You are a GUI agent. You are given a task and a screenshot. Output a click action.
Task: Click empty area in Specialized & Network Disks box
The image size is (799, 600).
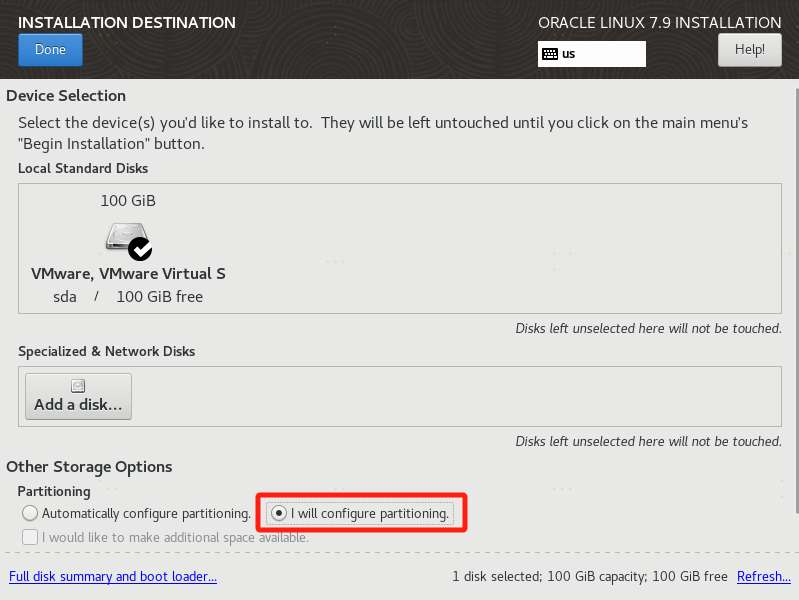450,397
